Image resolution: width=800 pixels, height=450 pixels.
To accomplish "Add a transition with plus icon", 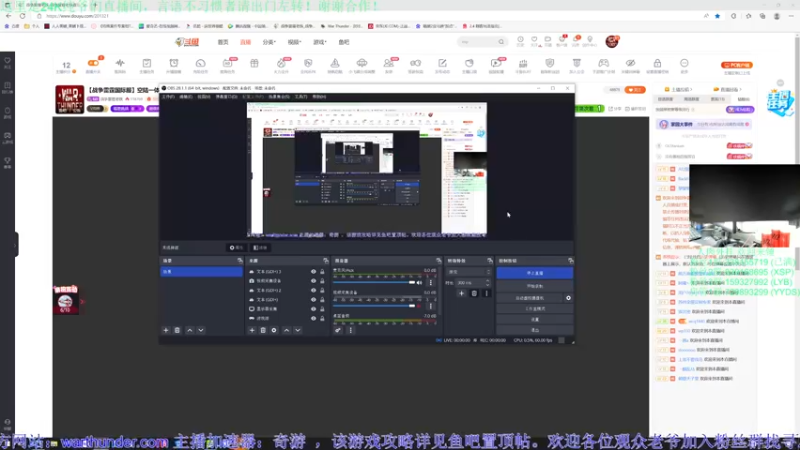I will tap(461, 293).
